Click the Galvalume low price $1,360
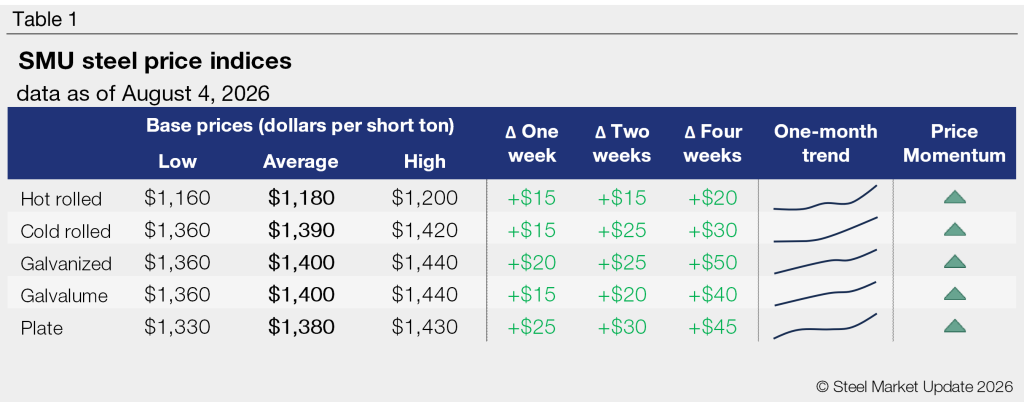The width and height of the screenshot is (1024, 402). pyautogui.click(x=177, y=294)
